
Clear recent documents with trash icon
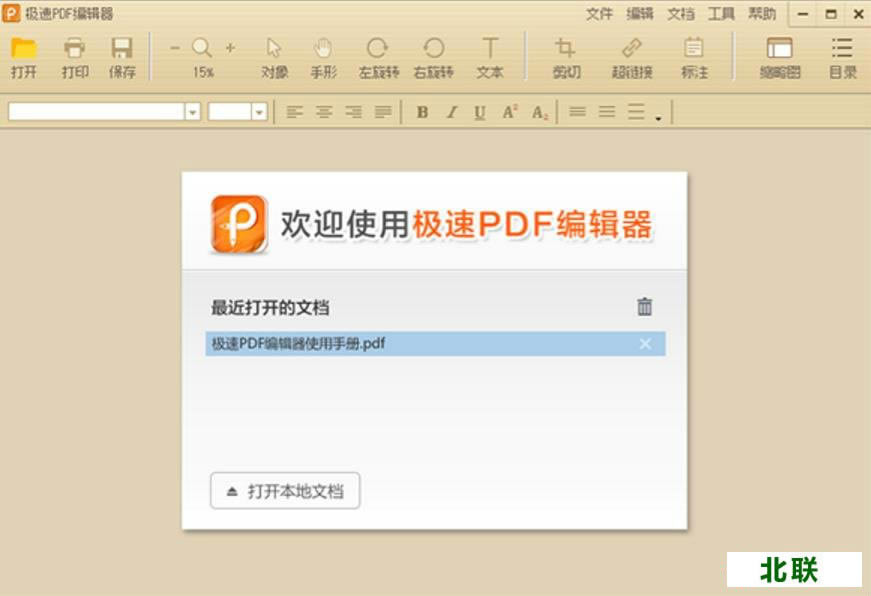coord(646,307)
